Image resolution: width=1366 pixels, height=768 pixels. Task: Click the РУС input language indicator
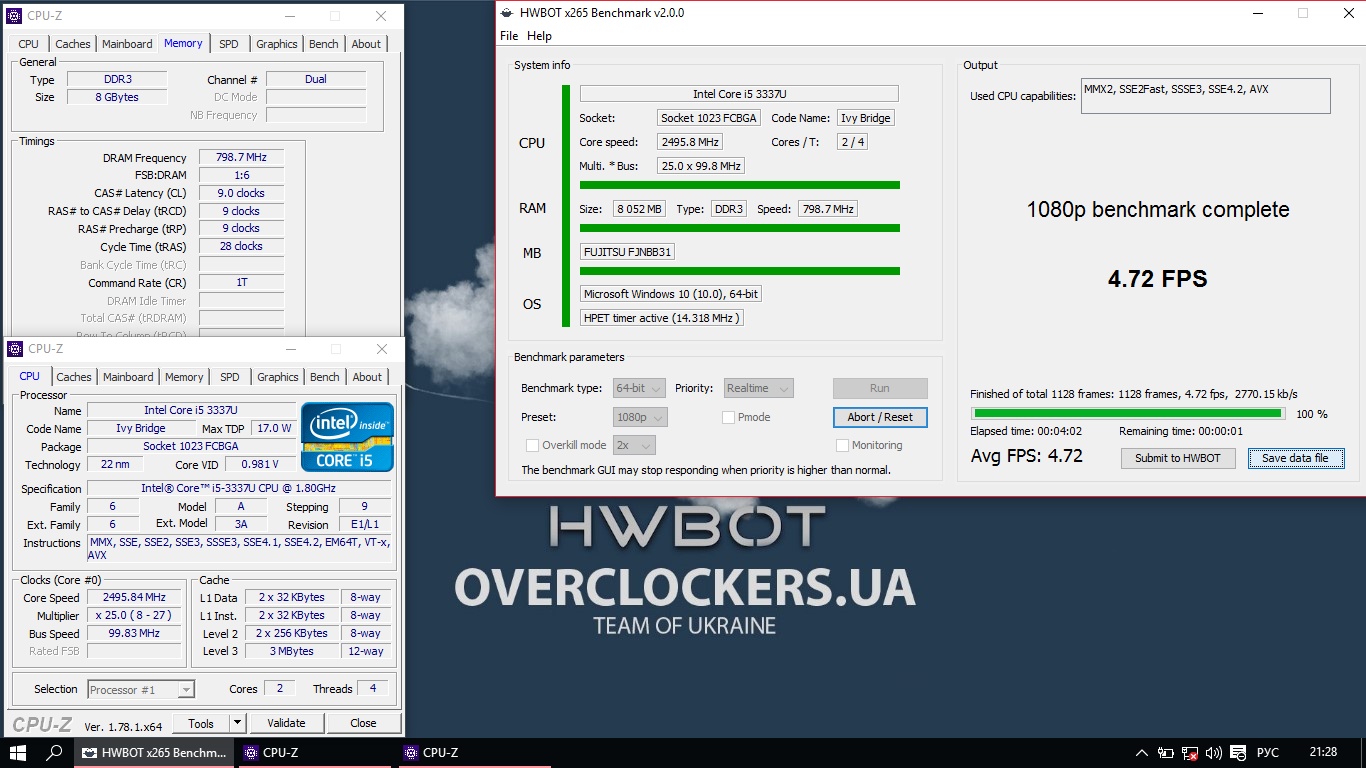1268,753
